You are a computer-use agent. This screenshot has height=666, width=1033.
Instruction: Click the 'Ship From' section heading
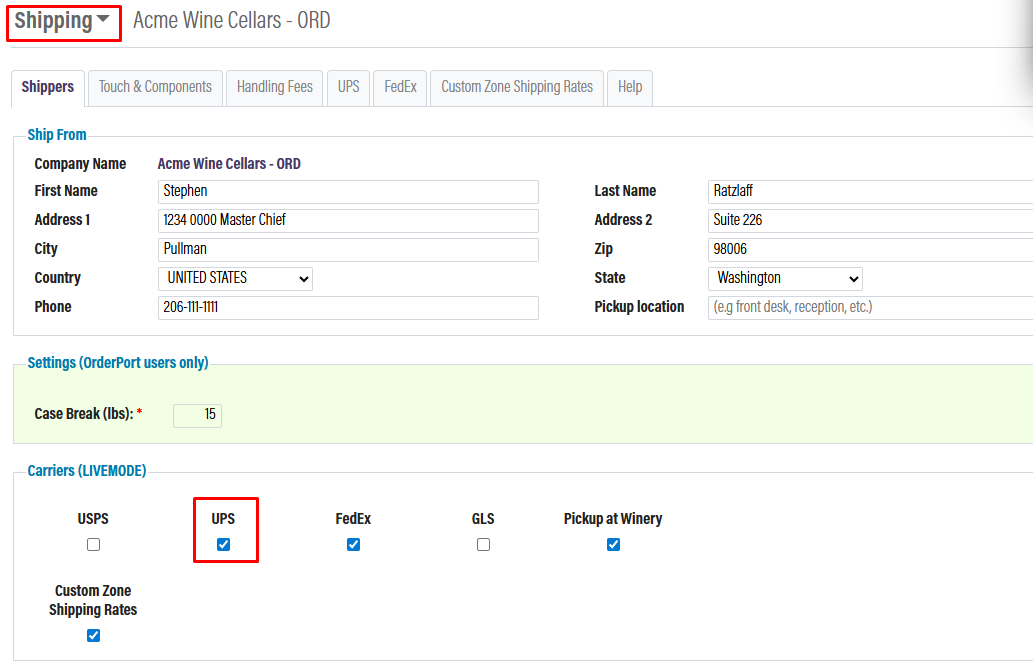coord(57,135)
